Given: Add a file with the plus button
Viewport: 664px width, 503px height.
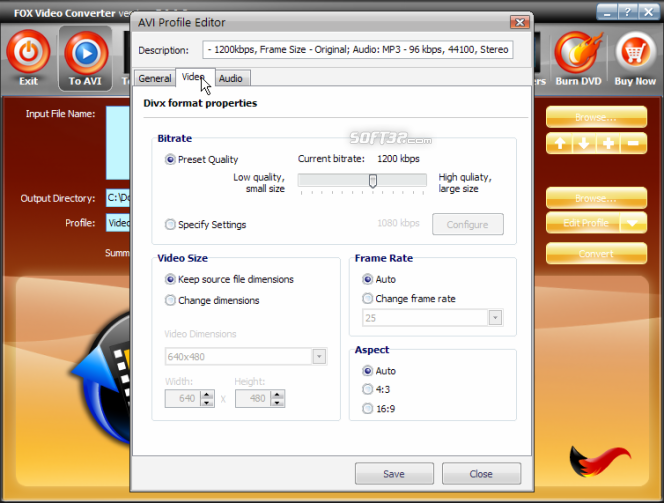Looking at the screenshot, I should point(608,144).
